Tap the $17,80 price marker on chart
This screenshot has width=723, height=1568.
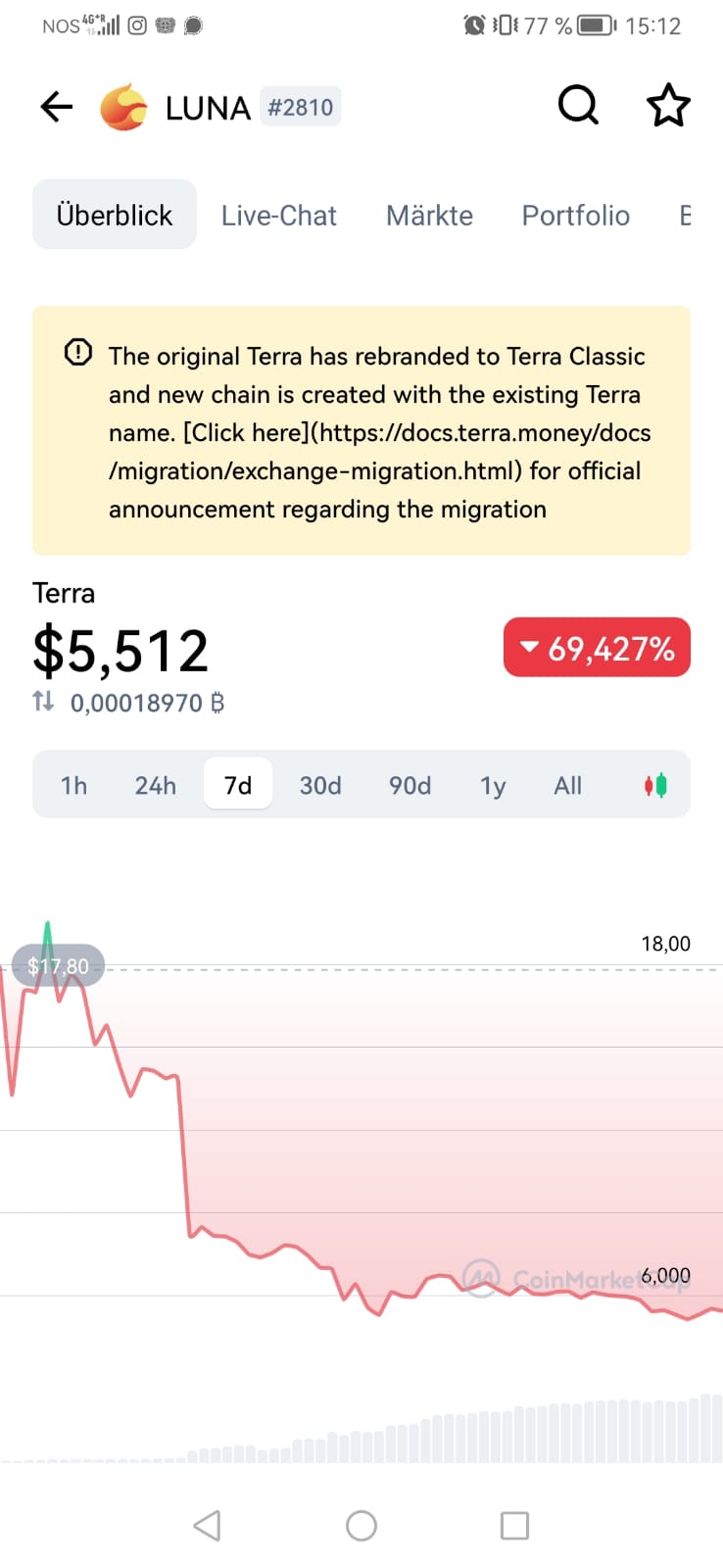point(58,966)
